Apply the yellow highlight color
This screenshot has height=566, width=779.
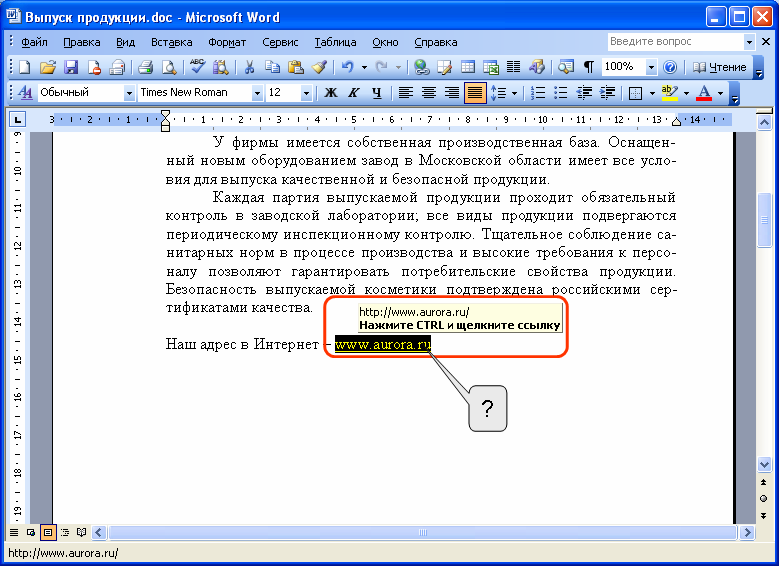pos(669,93)
